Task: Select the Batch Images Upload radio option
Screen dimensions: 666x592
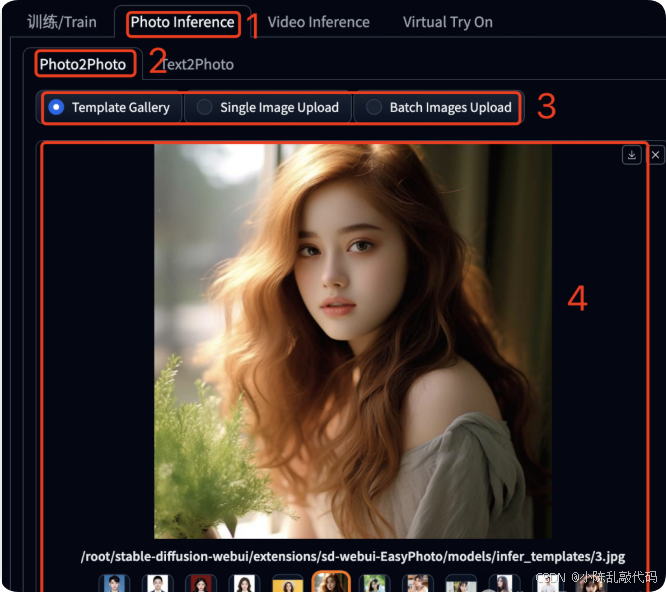Action: (x=437, y=107)
